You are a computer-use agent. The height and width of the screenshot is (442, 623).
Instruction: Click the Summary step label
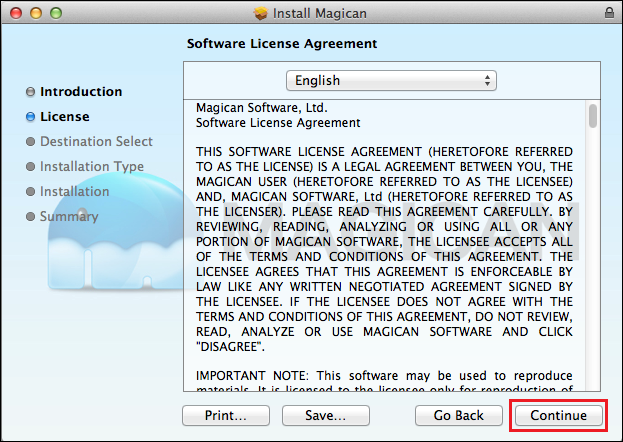(x=69, y=217)
